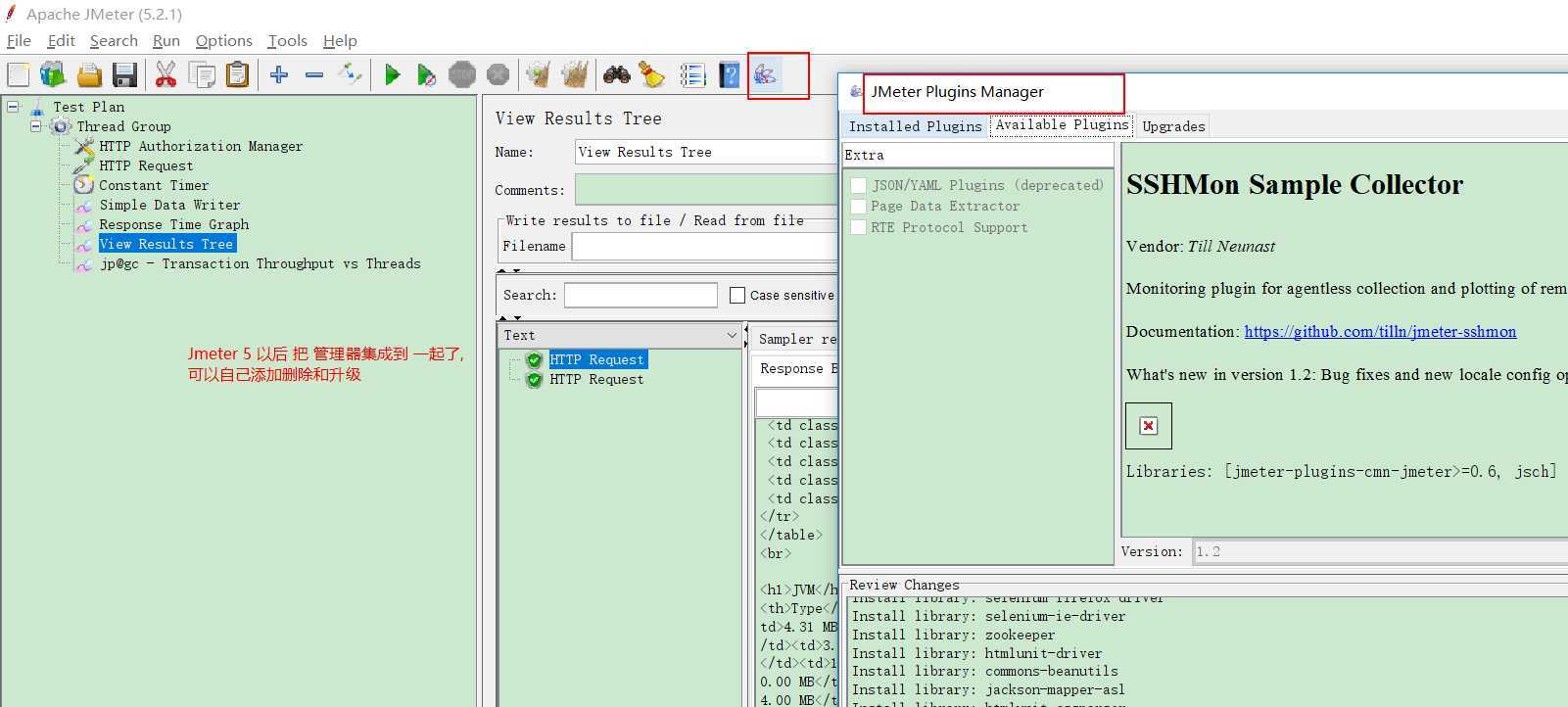Clear all results with double broom icon
The height and width of the screenshot is (707, 1568).
tap(575, 74)
